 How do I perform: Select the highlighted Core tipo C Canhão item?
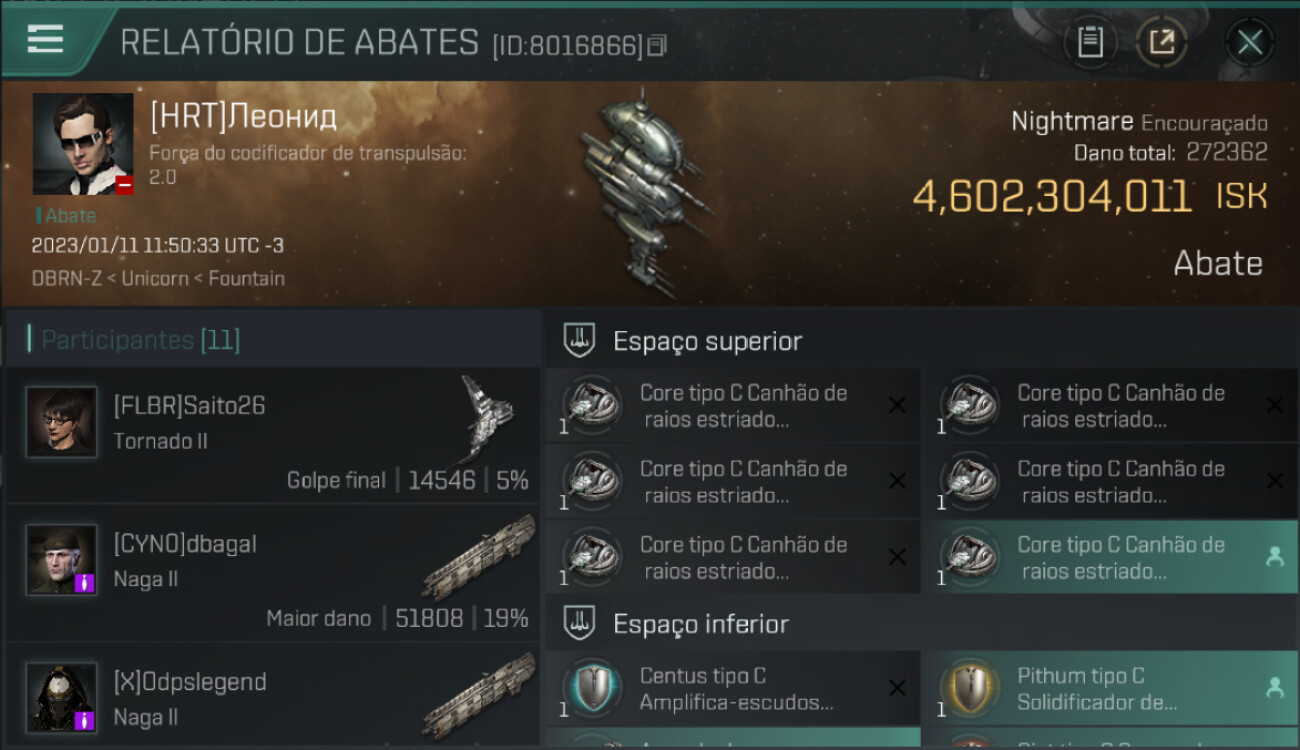[x=1111, y=557]
